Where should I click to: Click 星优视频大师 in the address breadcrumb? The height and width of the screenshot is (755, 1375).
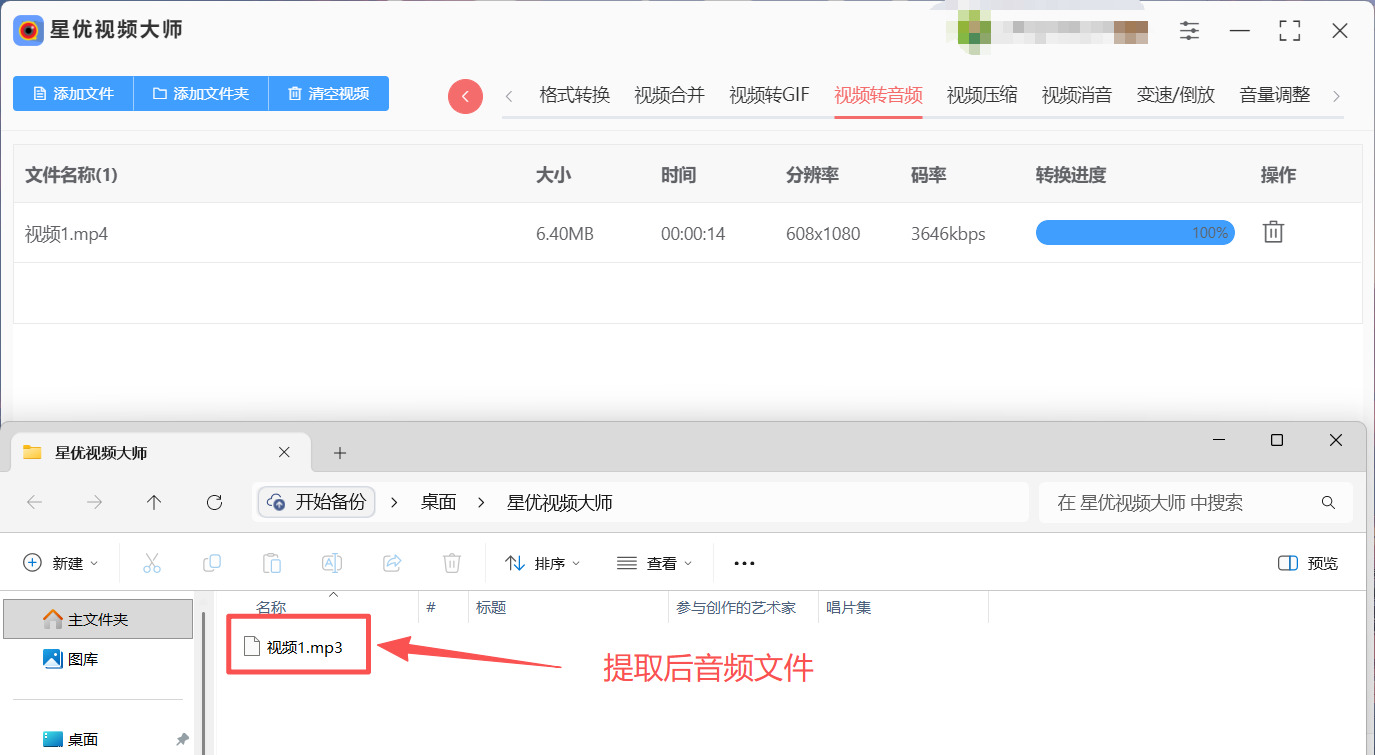[x=560, y=502]
